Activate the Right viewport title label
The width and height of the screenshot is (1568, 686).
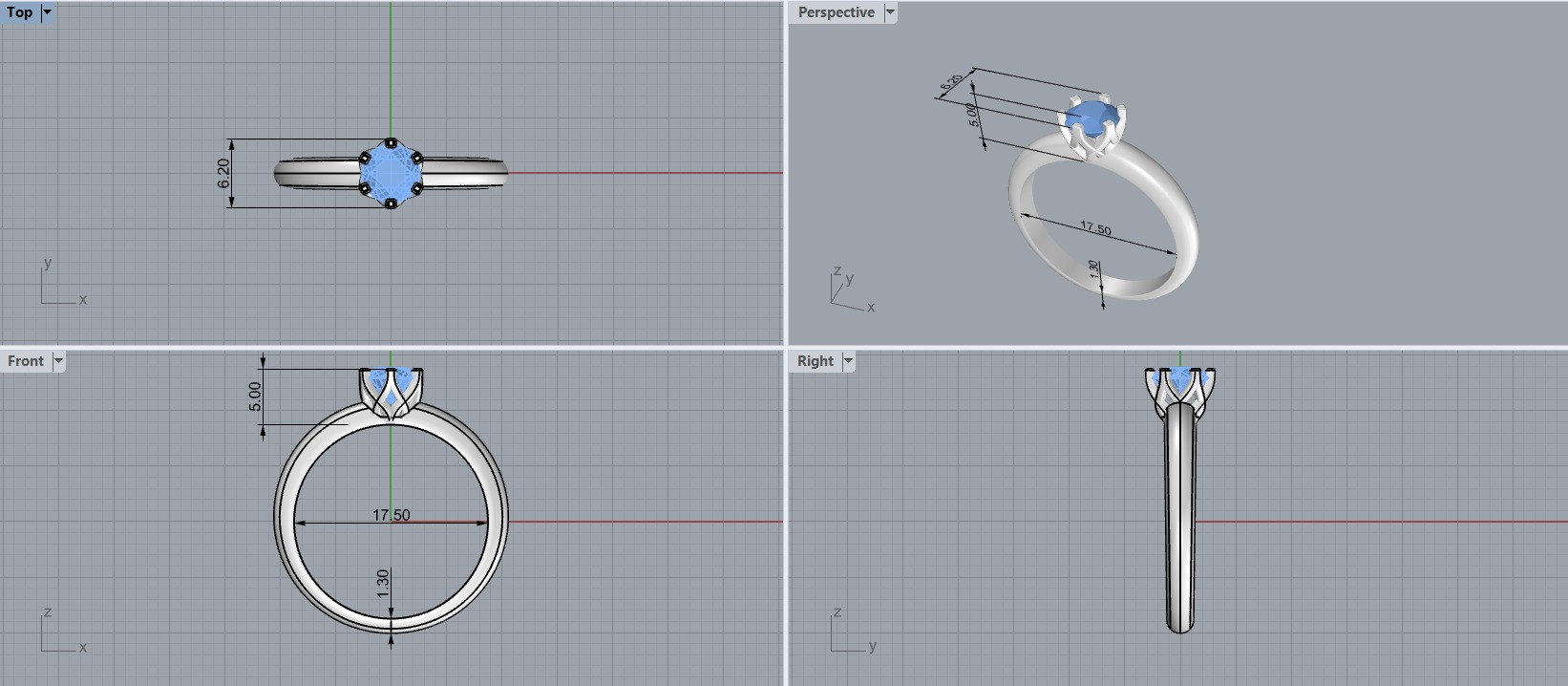tap(816, 361)
